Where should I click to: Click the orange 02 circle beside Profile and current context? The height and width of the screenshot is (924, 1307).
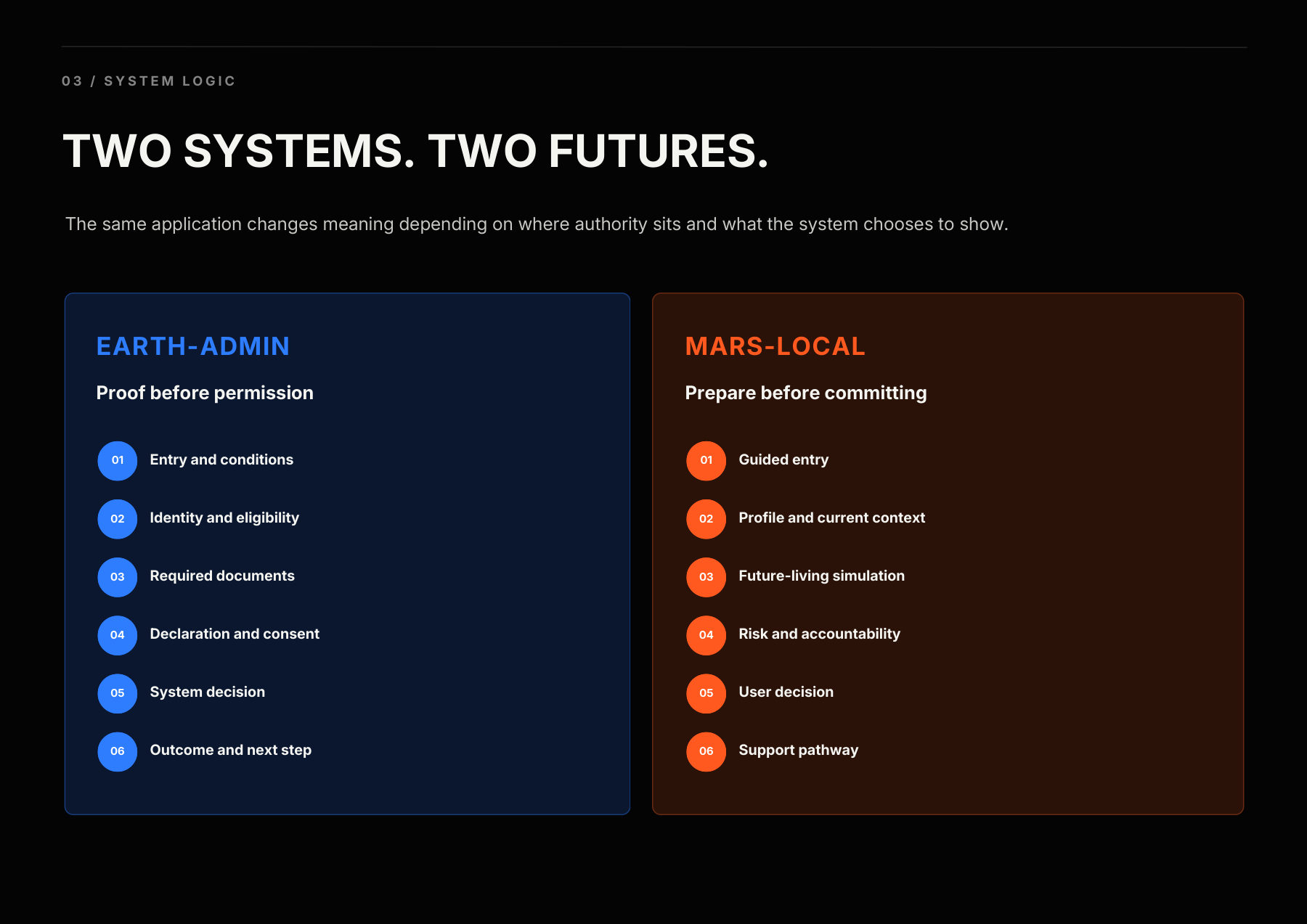(x=707, y=518)
